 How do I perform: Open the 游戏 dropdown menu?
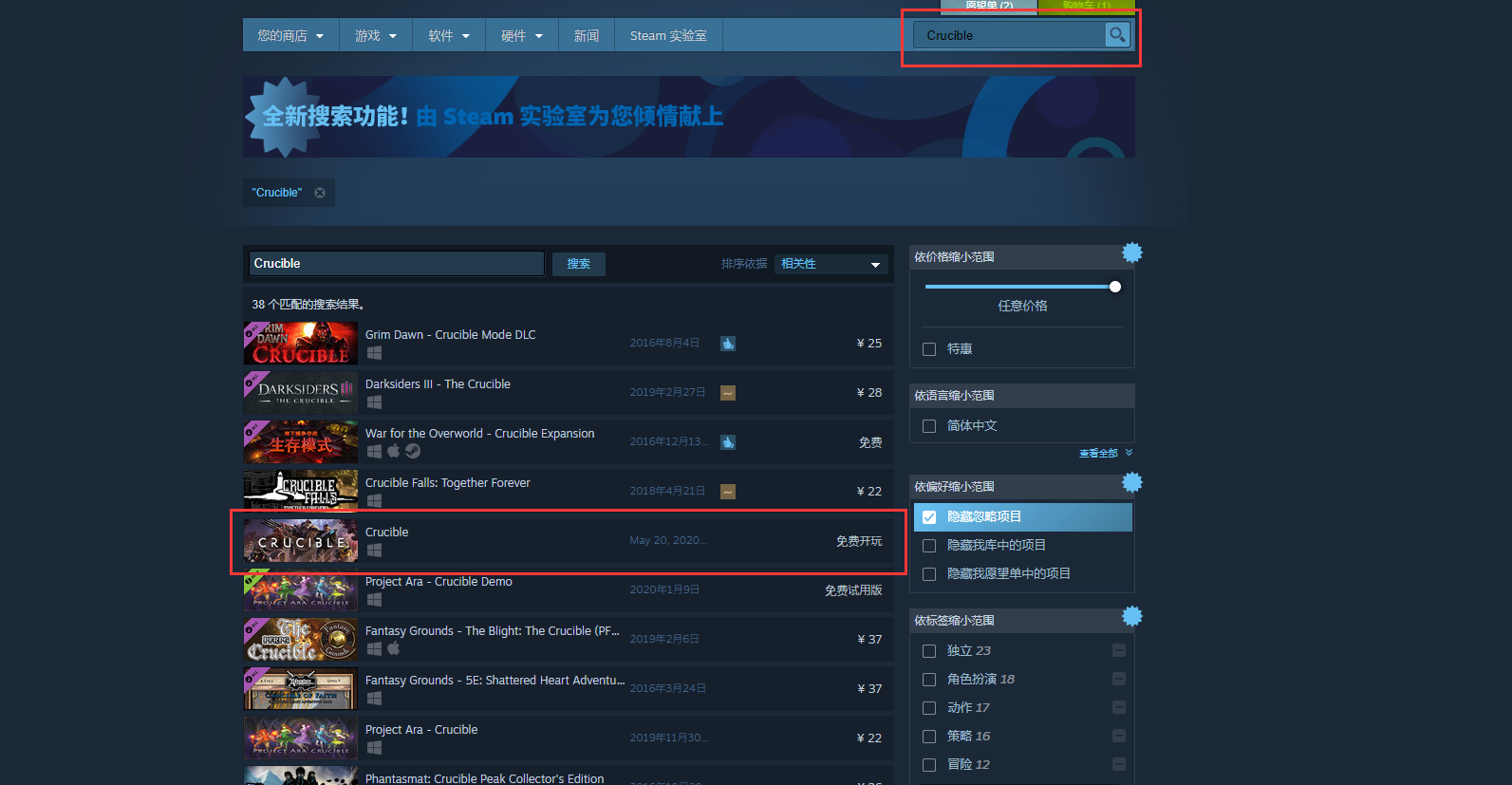coord(376,35)
